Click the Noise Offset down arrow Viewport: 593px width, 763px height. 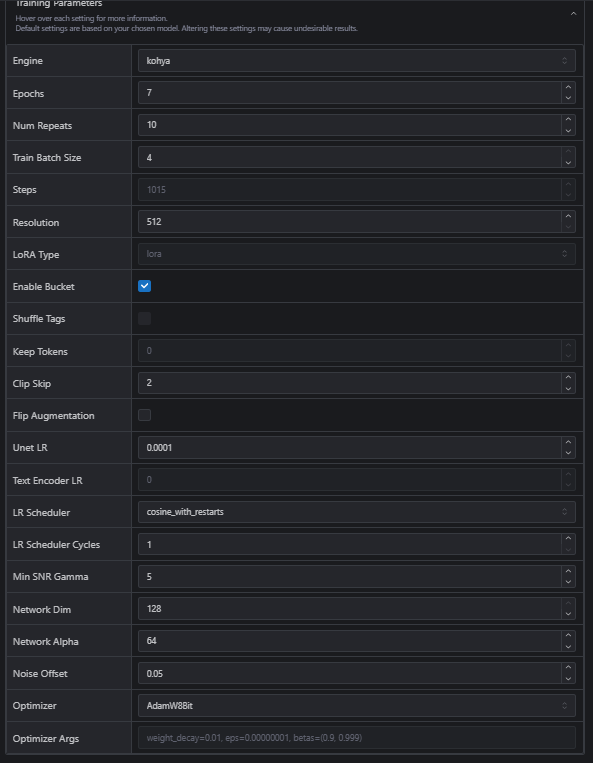click(568, 679)
